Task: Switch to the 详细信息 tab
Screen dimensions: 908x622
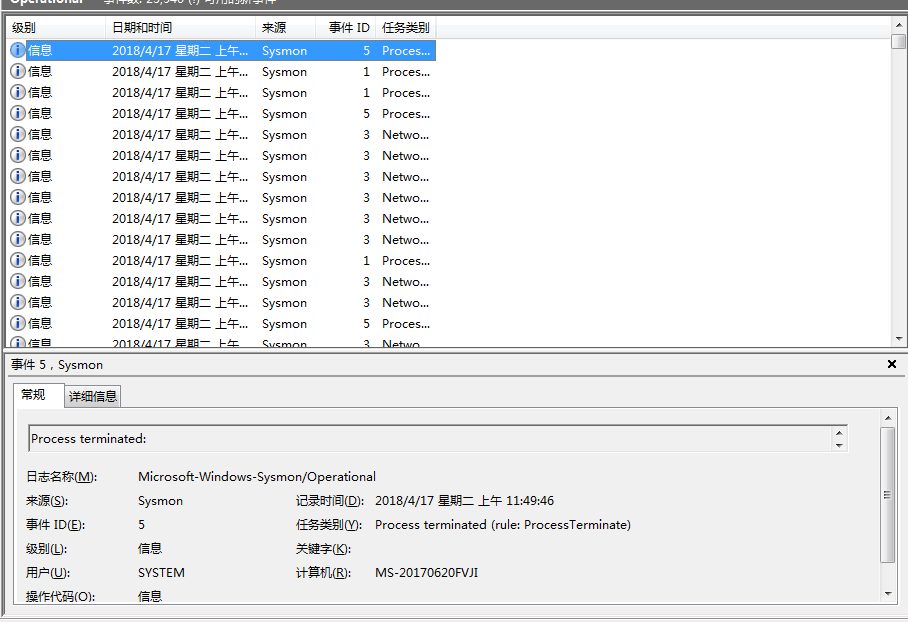Action: click(x=93, y=396)
